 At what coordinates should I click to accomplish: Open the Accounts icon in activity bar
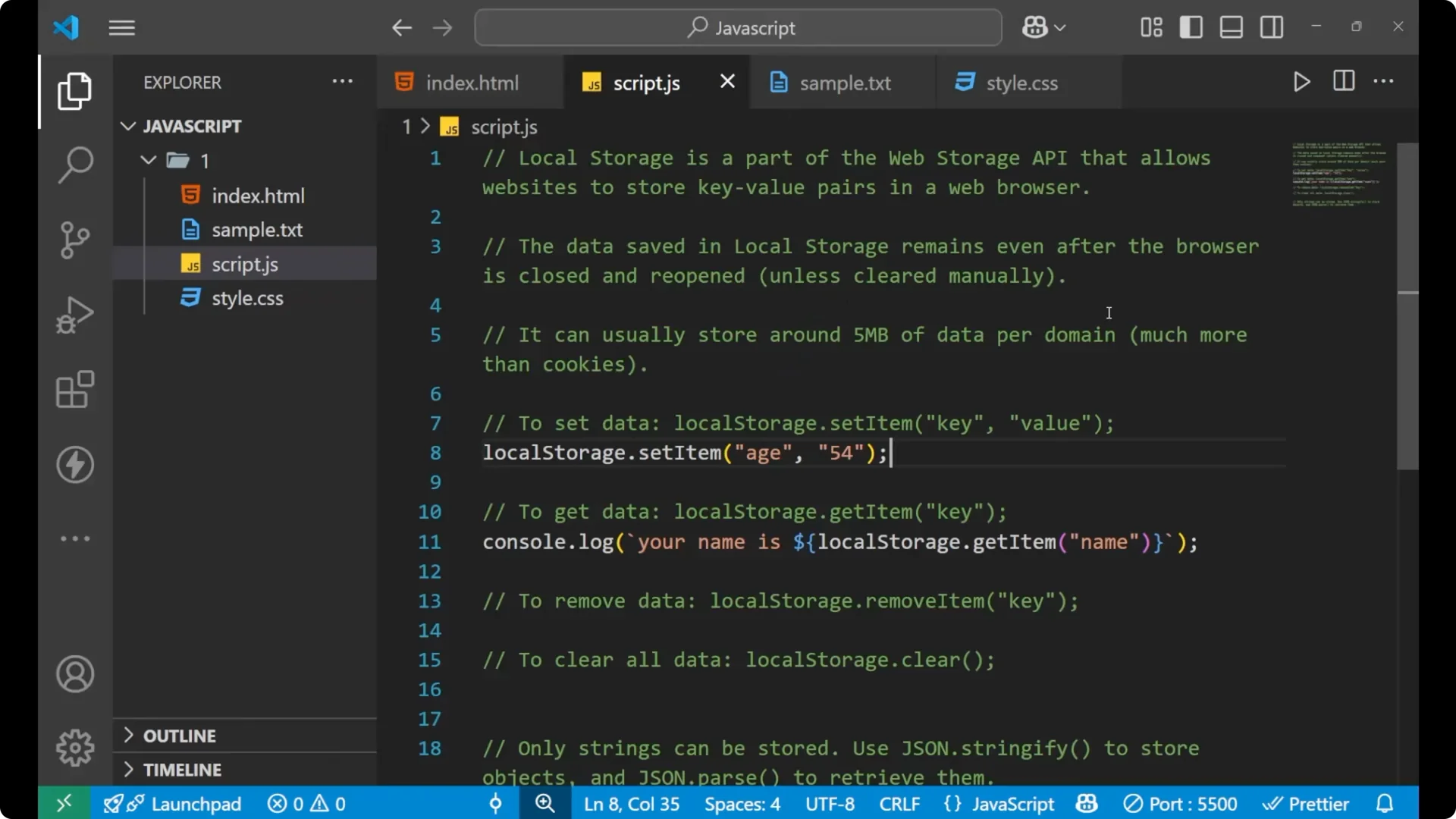pos(74,674)
